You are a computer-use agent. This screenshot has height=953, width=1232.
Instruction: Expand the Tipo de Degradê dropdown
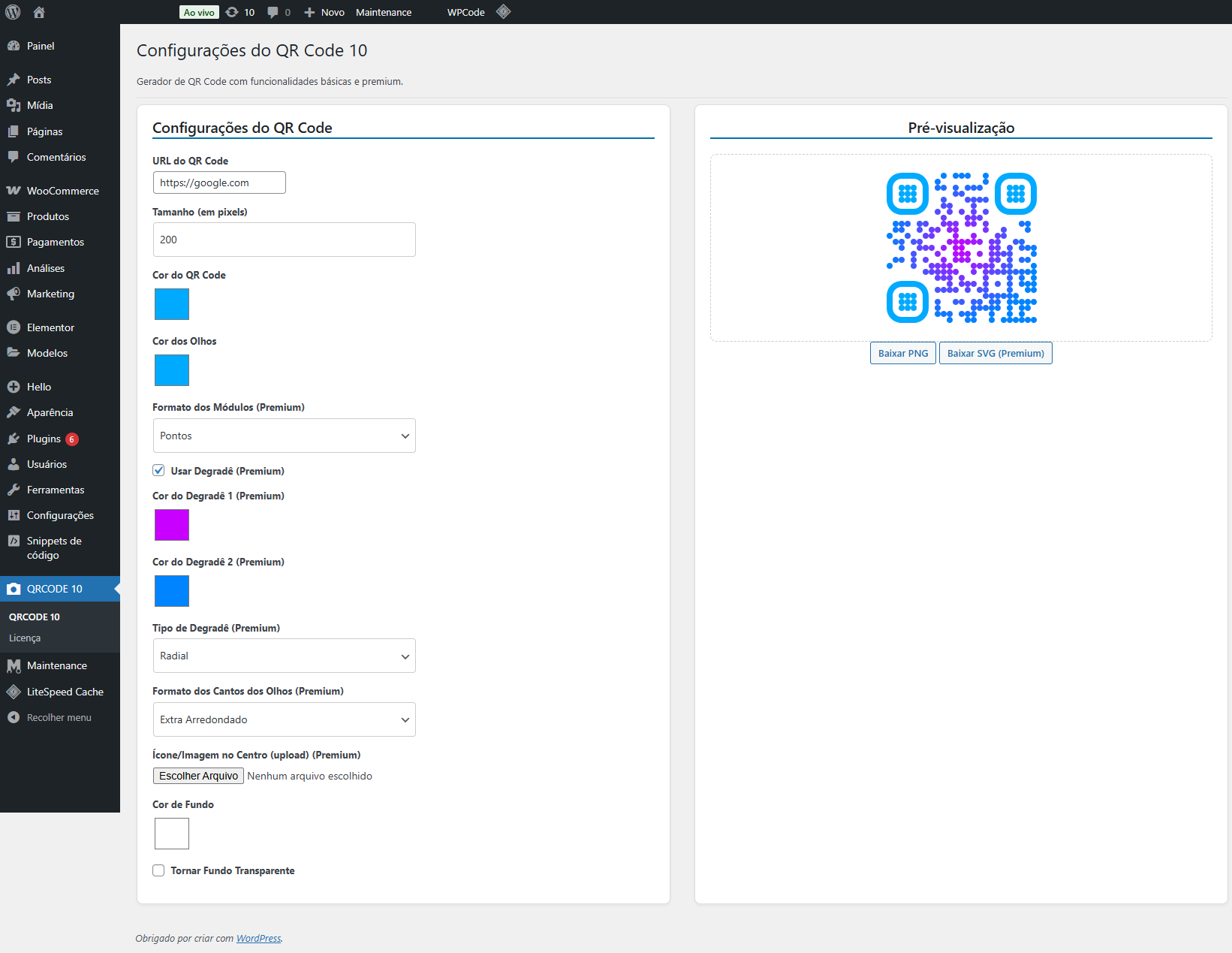[x=284, y=656]
